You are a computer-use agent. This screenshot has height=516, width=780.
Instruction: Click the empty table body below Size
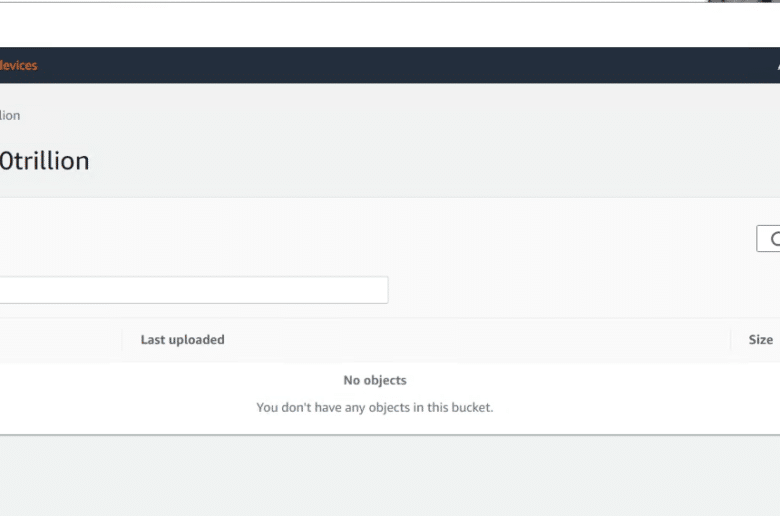click(x=755, y=398)
